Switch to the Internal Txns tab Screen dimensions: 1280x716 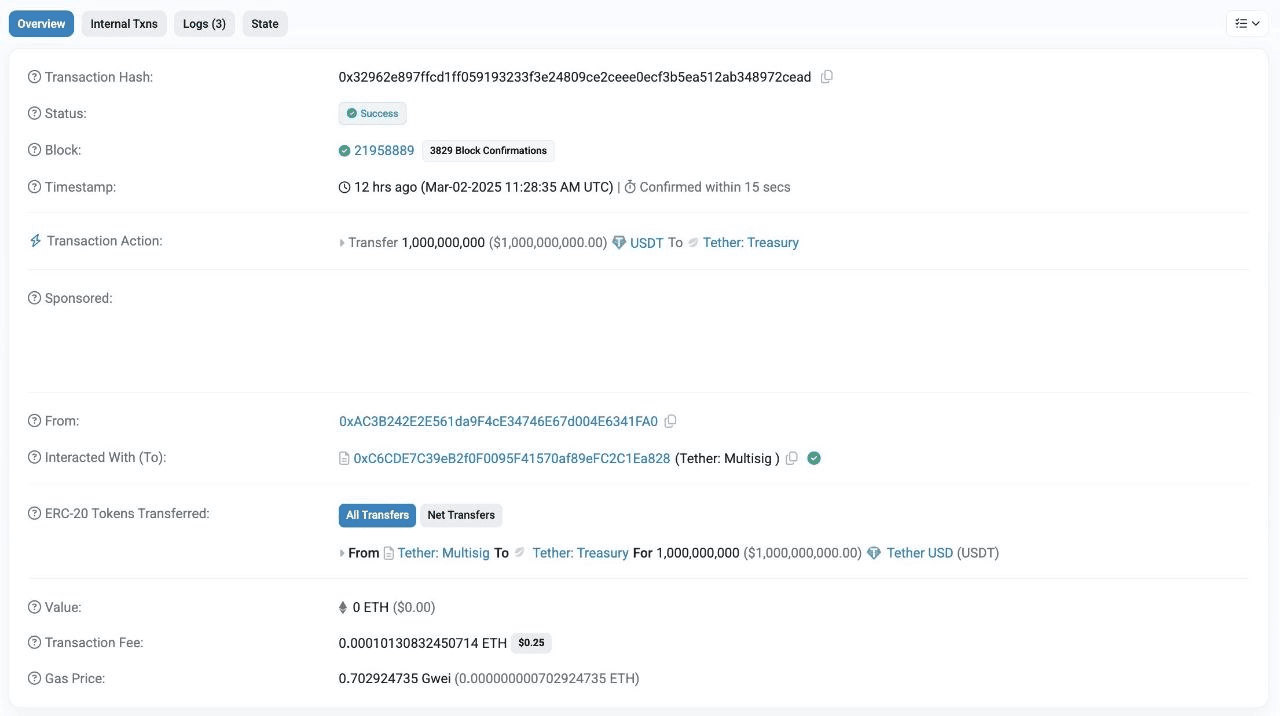(x=124, y=24)
